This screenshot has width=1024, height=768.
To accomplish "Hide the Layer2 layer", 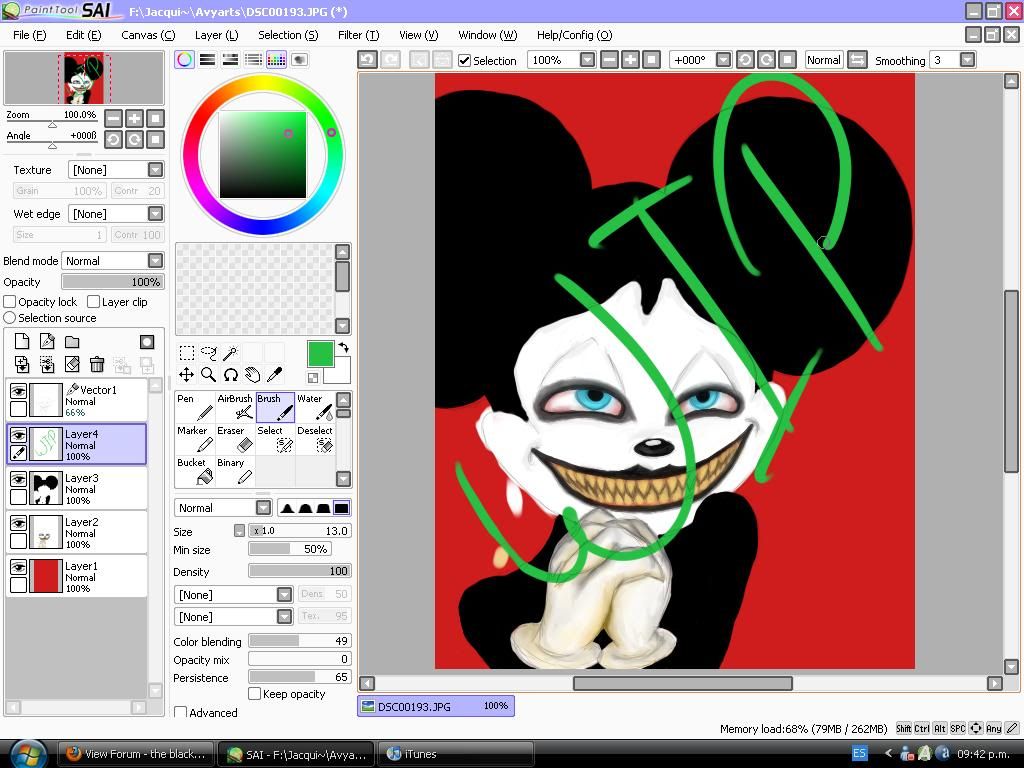I will click(x=18, y=522).
